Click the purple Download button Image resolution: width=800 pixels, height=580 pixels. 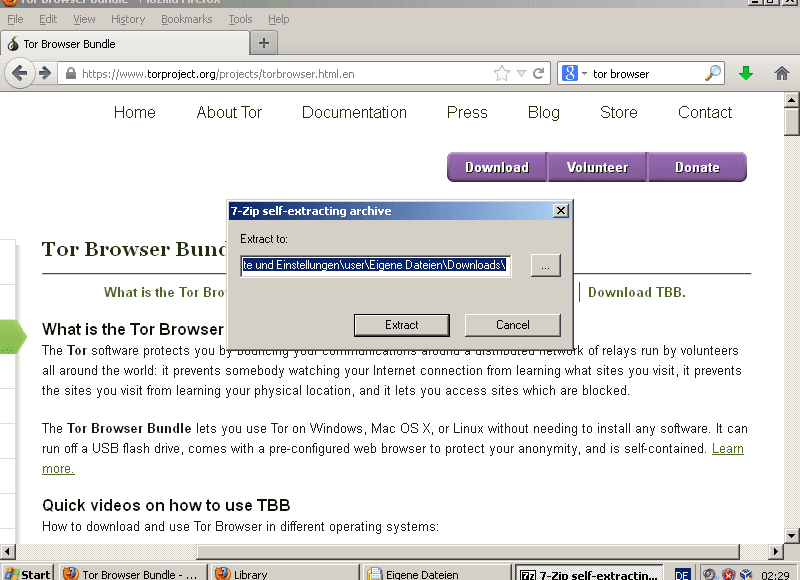[x=496, y=167]
